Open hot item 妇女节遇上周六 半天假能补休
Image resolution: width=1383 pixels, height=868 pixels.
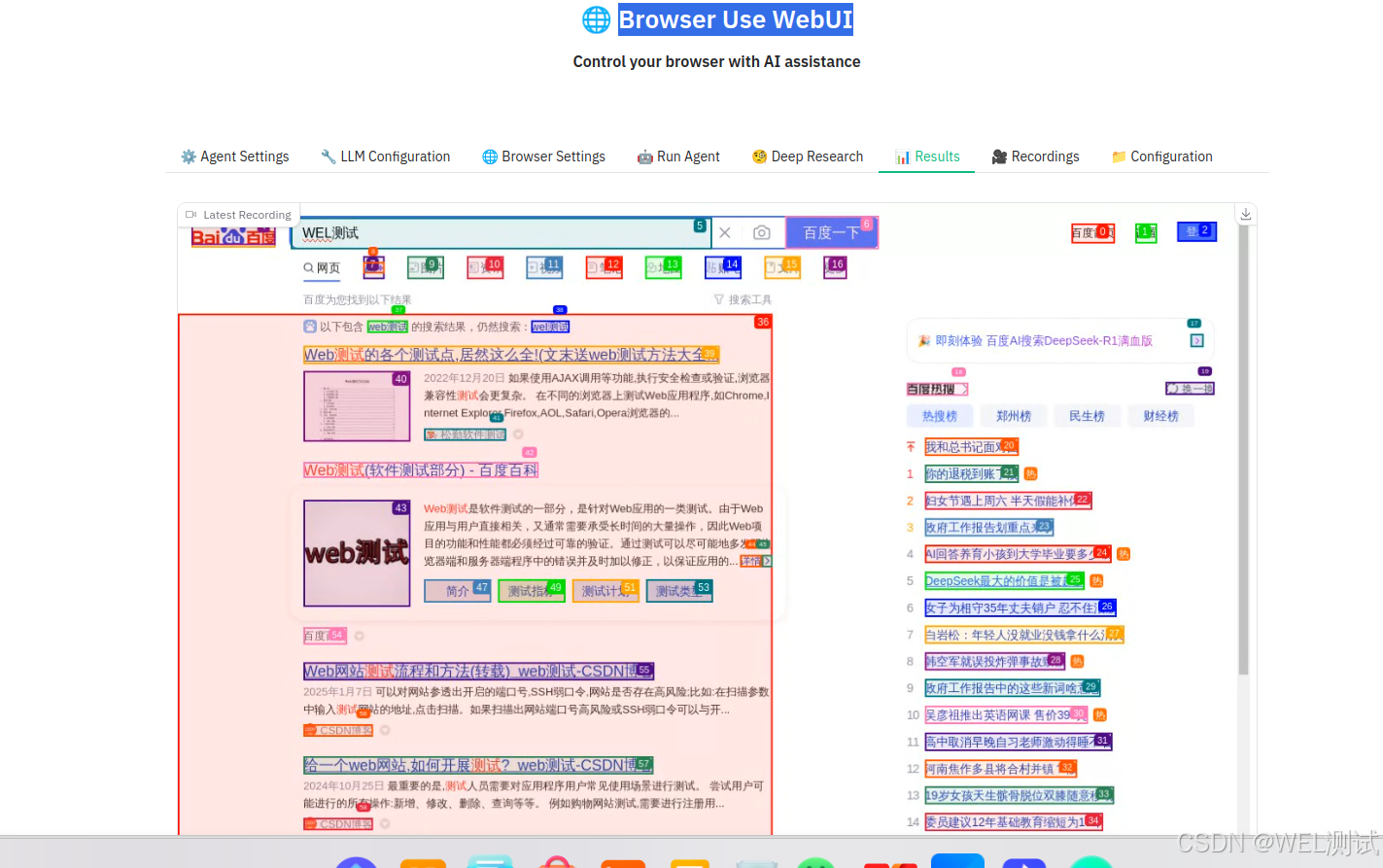1008,501
